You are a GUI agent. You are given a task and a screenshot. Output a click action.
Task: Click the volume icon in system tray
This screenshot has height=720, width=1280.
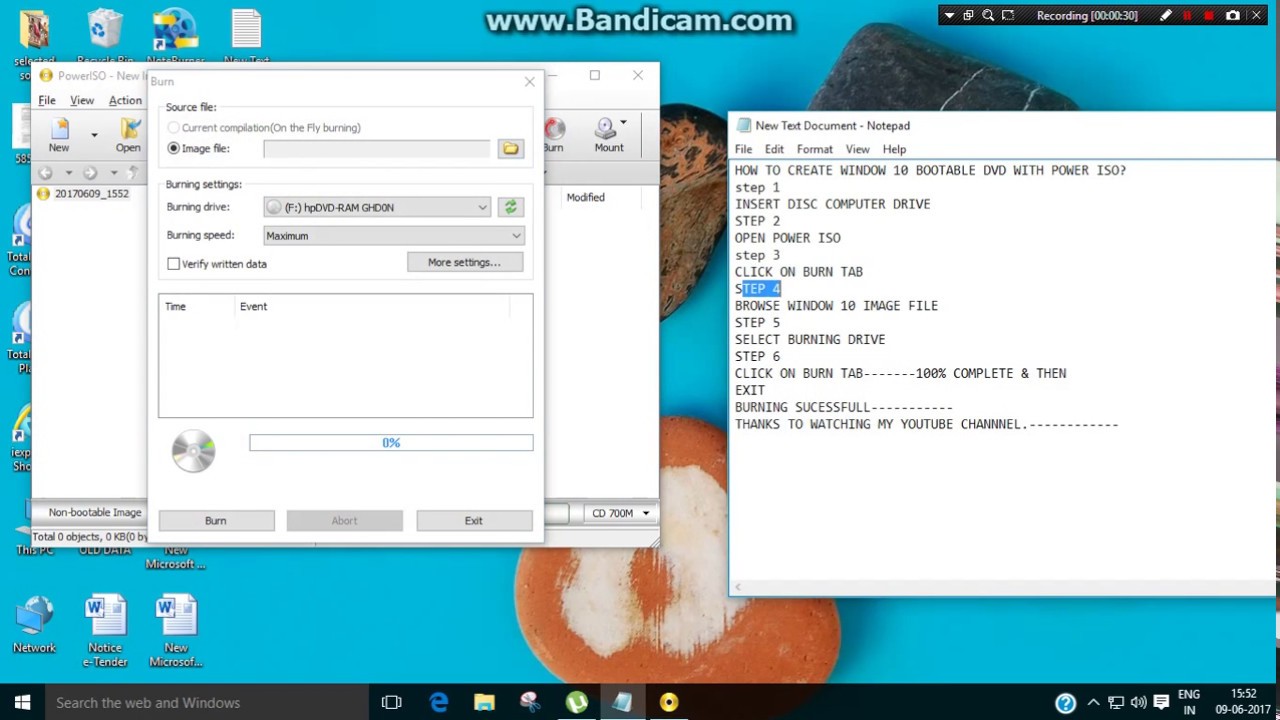[x=1138, y=702]
